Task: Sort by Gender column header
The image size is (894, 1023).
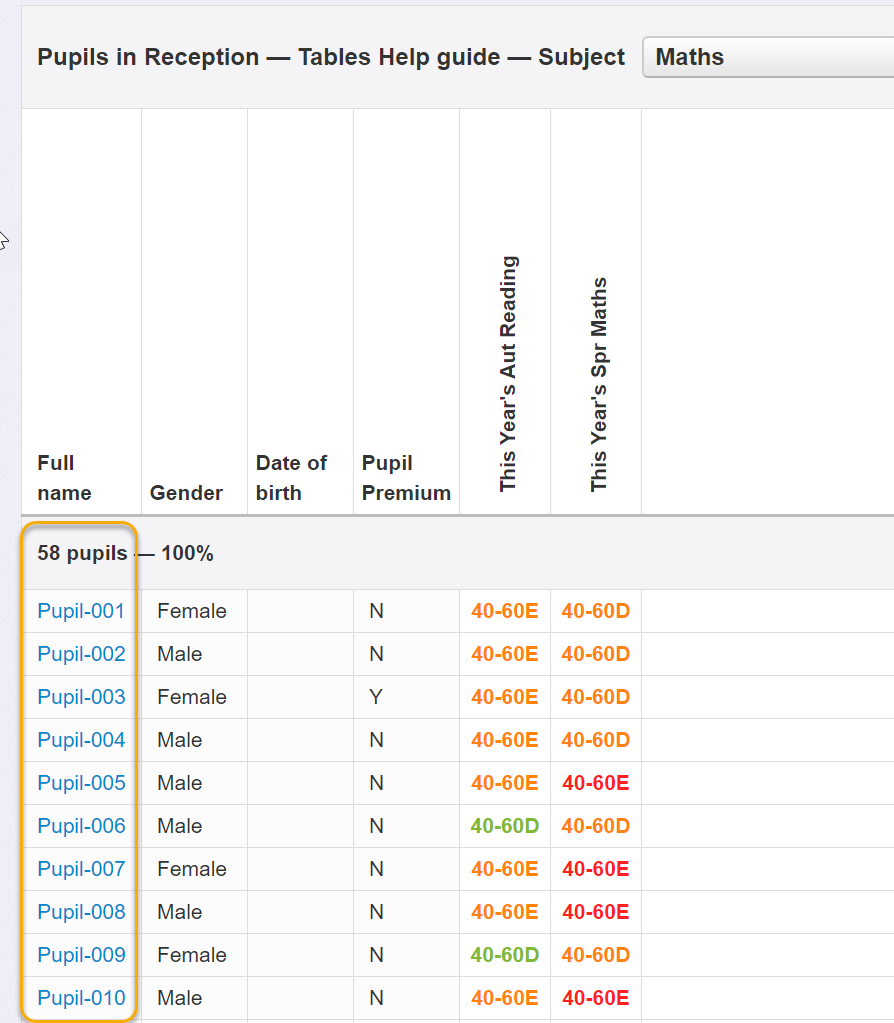Action: click(187, 493)
